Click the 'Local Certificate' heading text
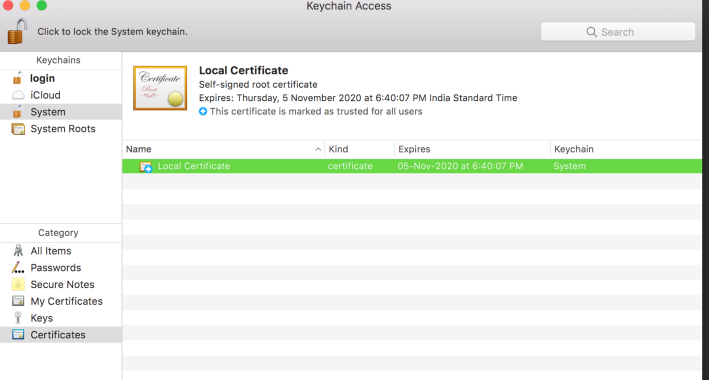Image resolution: width=709 pixels, height=380 pixels. pyautogui.click(x=243, y=71)
